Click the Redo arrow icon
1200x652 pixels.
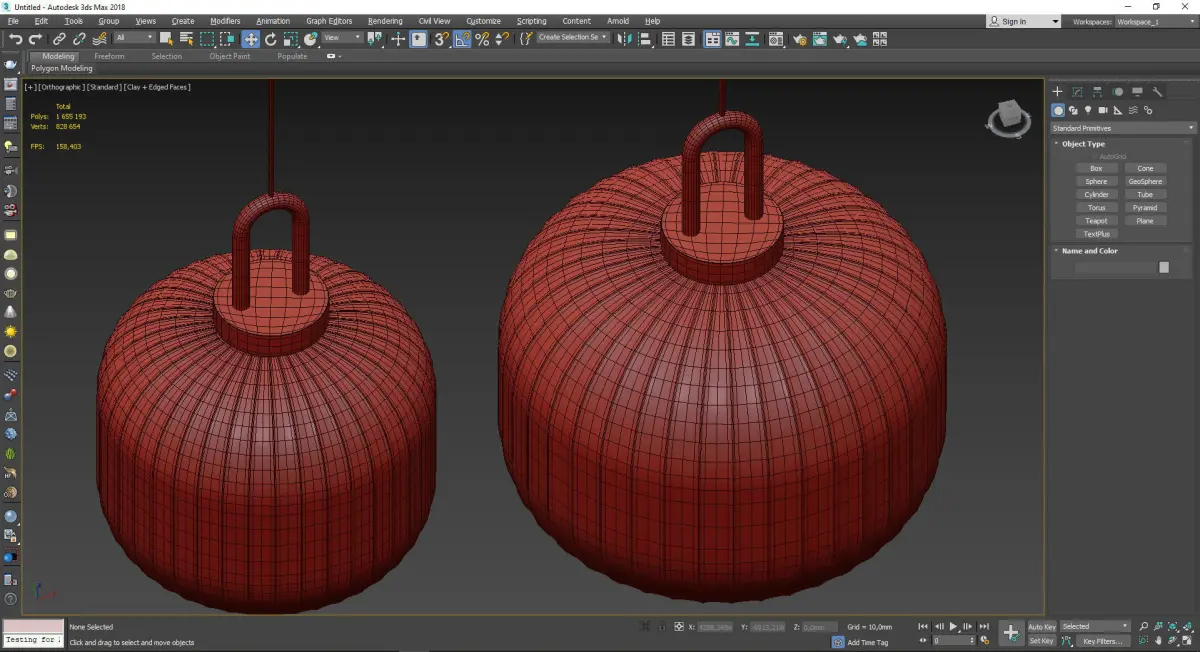pyautogui.click(x=35, y=39)
